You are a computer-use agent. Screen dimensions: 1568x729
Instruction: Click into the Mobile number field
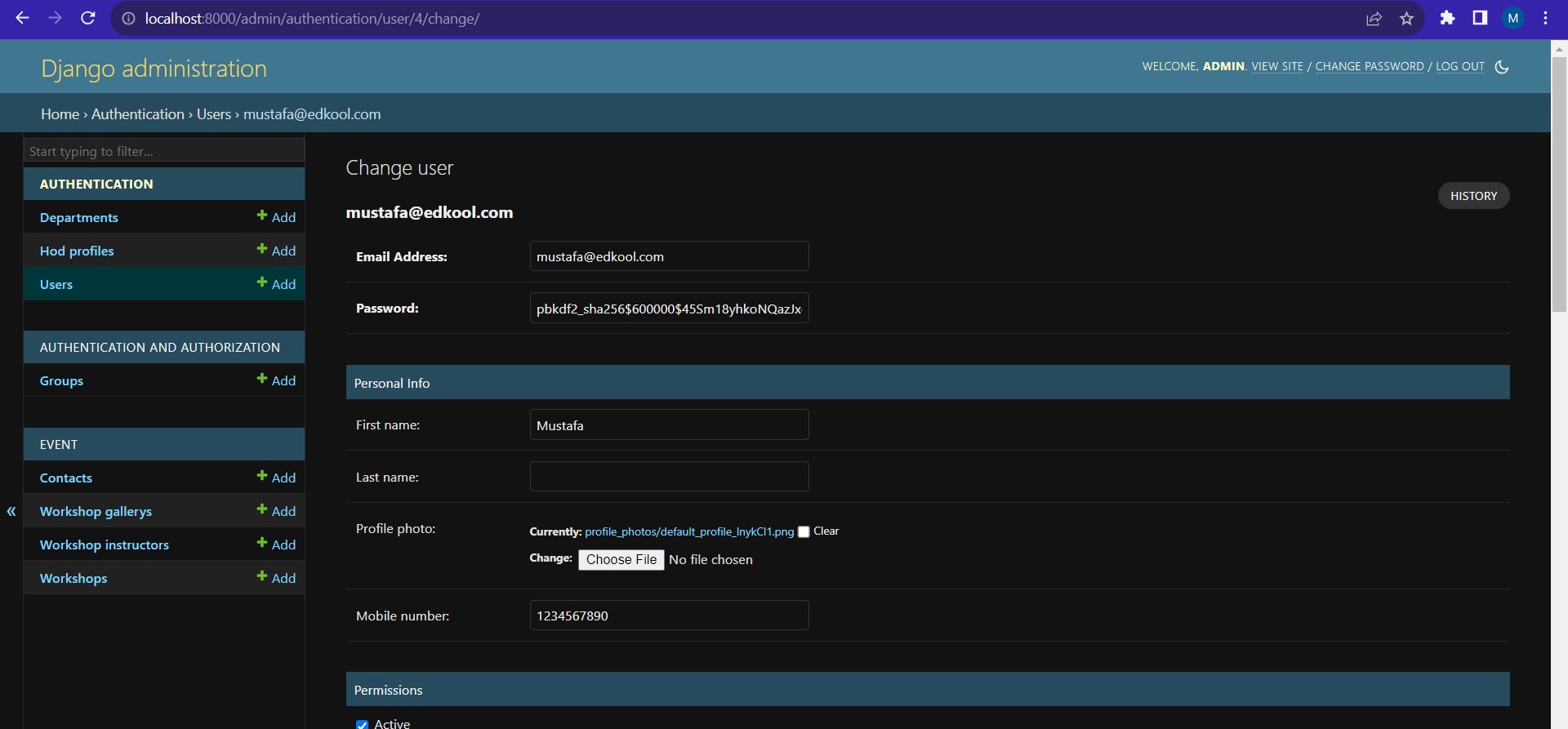669,616
